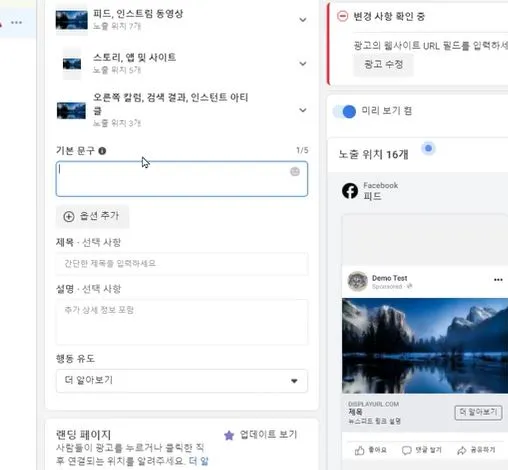
Task: Click the 노출 위치 16개 heading
Action: (373, 154)
